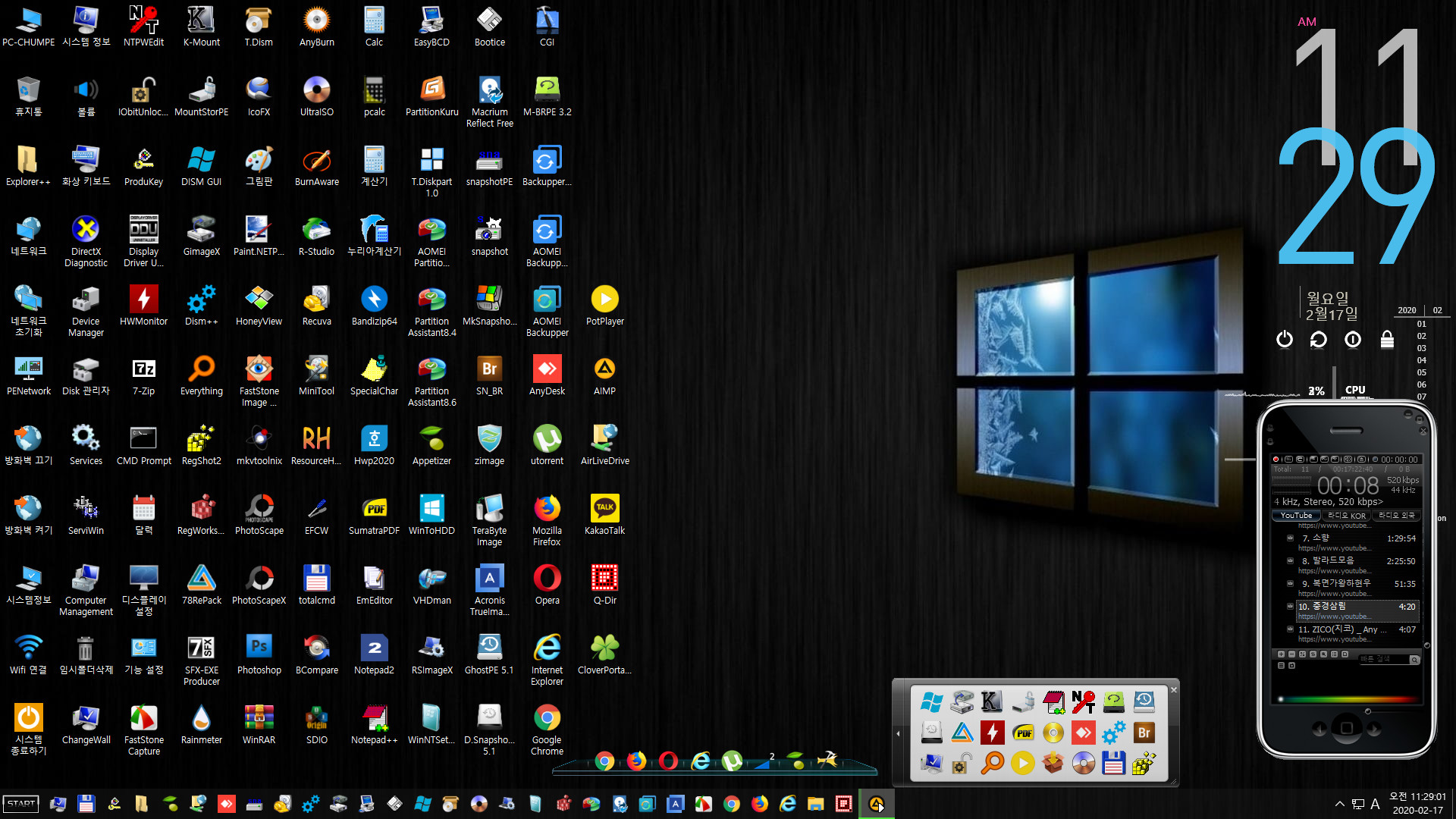Launch UltraISO from the desktop

(316, 96)
